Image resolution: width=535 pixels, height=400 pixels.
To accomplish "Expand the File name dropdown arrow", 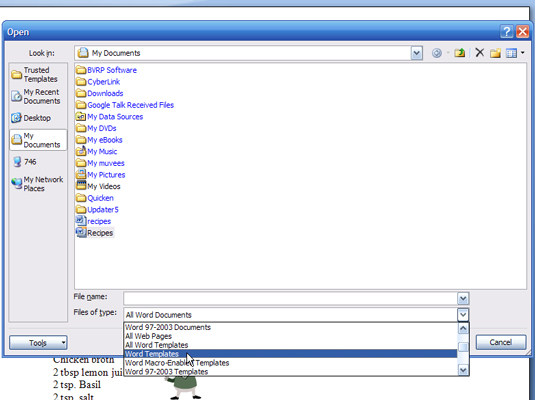I will coord(463,299).
